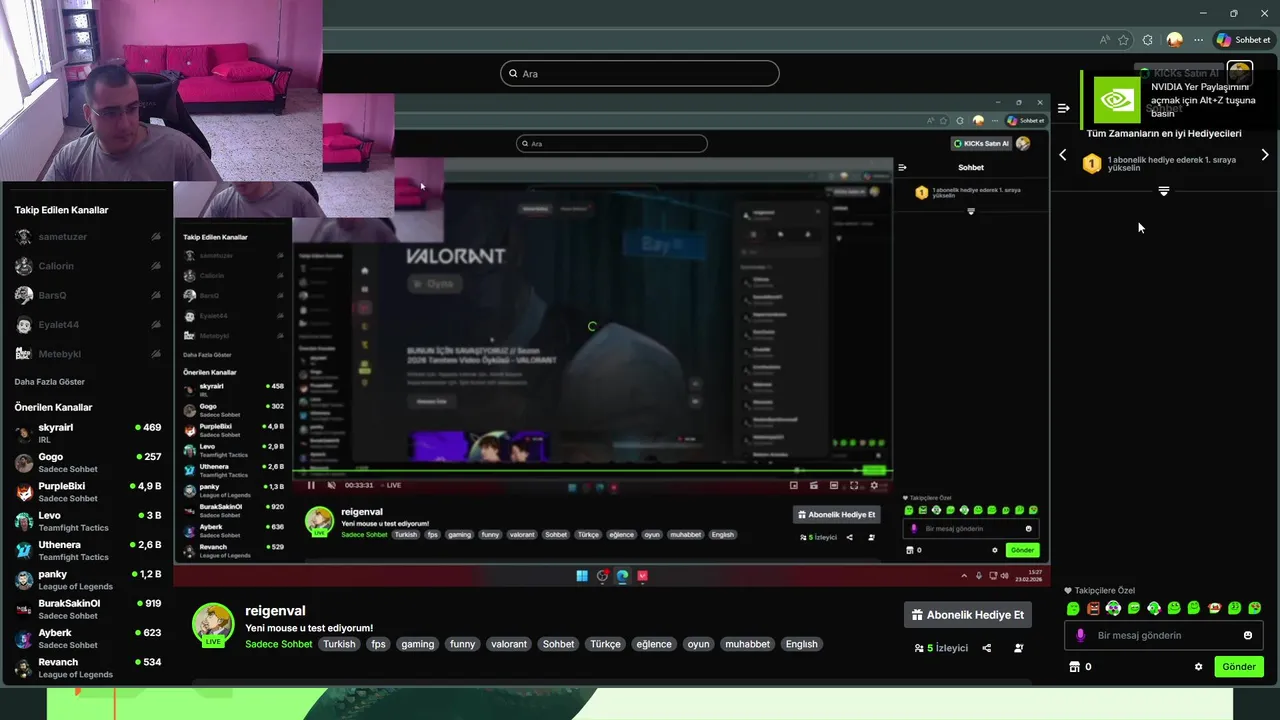Click KICKs Satın Al button
This screenshot has width=1280, height=720.
(x=1179, y=73)
